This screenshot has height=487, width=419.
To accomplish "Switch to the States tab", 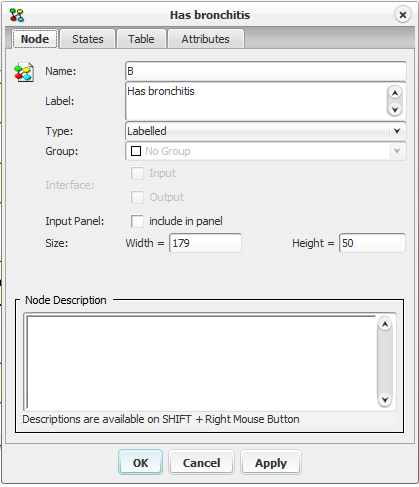I will 88,39.
